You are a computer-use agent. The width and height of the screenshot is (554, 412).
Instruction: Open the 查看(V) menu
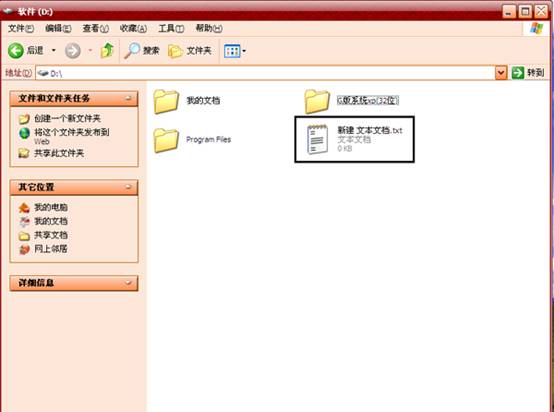click(95, 28)
